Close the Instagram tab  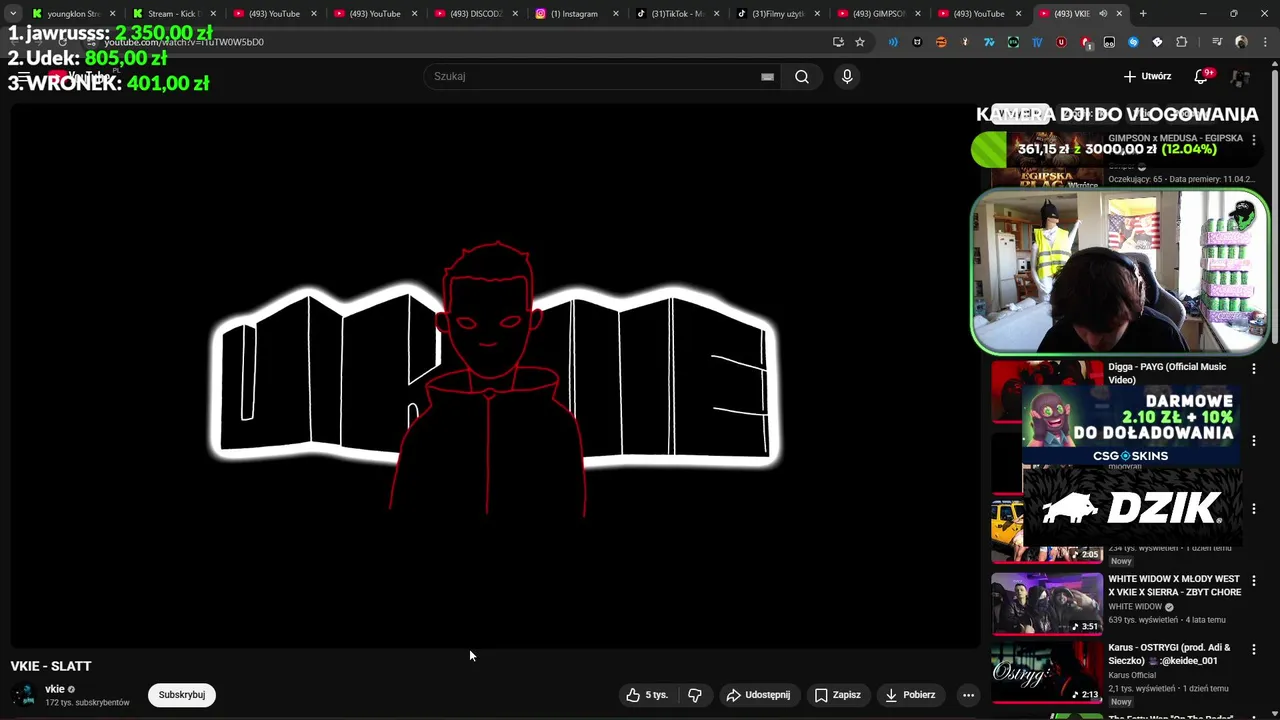[615, 14]
